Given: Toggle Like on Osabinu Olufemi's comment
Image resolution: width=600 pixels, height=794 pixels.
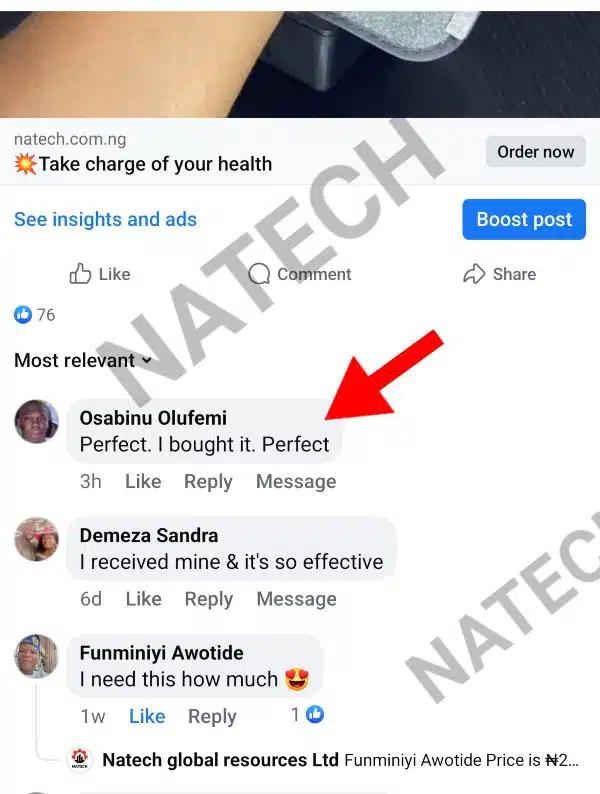Looking at the screenshot, I should 143,481.
